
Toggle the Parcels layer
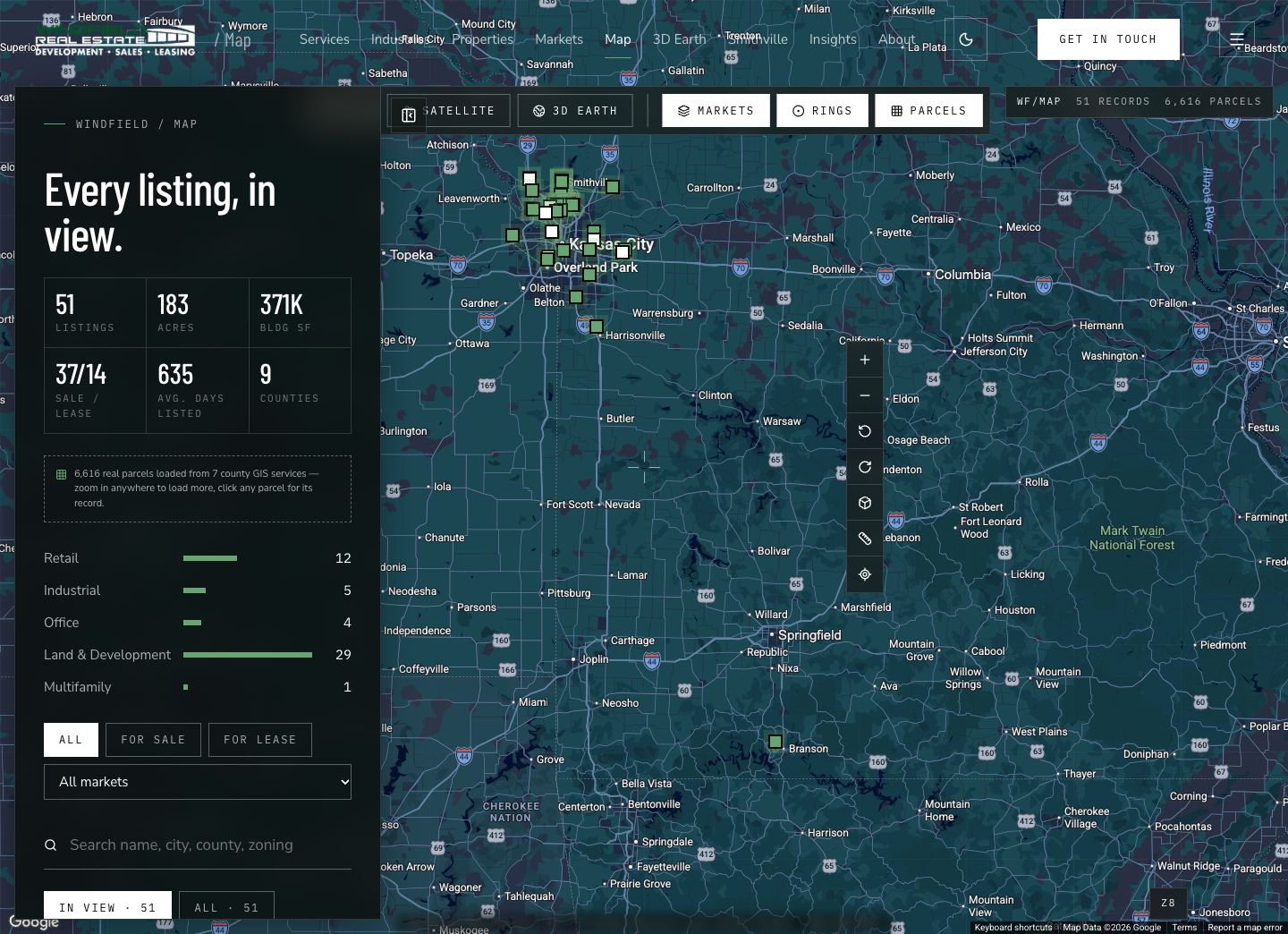pyautogui.click(x=928, y=111)
